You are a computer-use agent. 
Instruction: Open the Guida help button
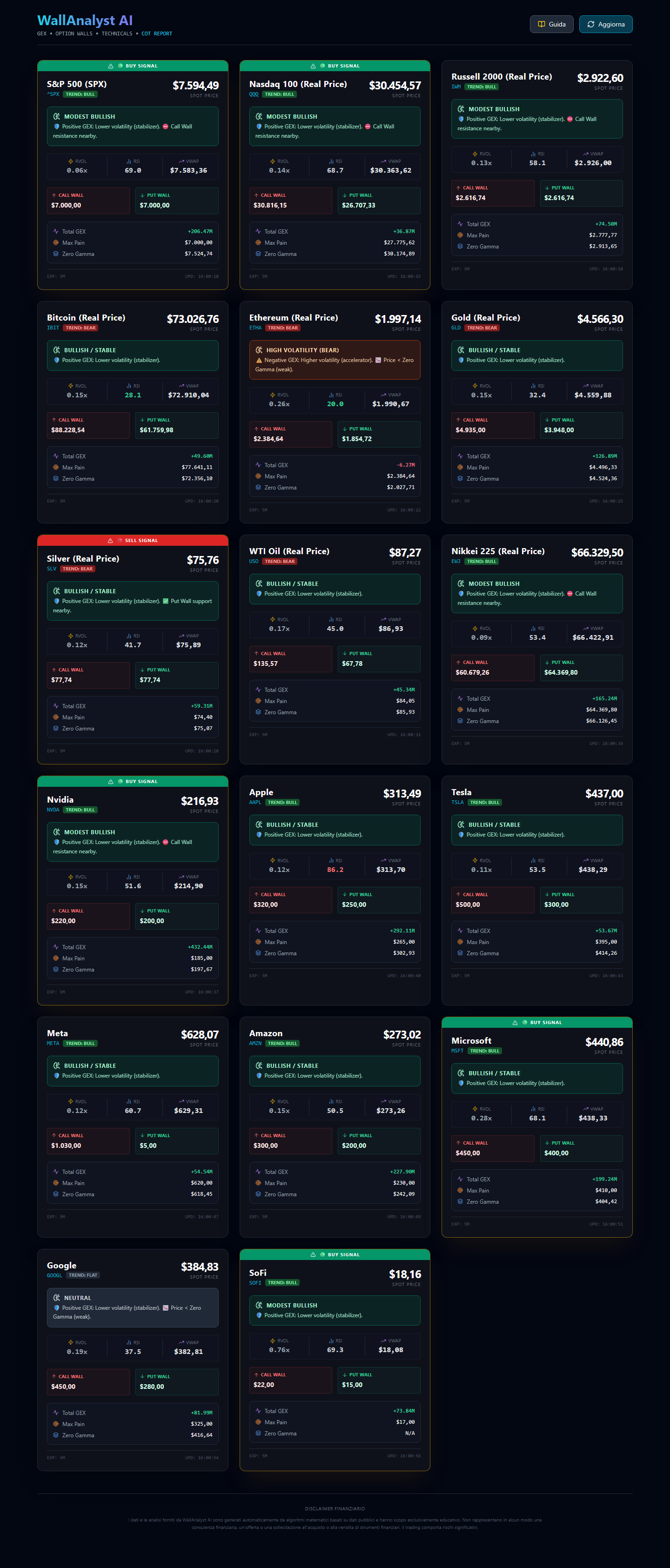click(551, 24)
